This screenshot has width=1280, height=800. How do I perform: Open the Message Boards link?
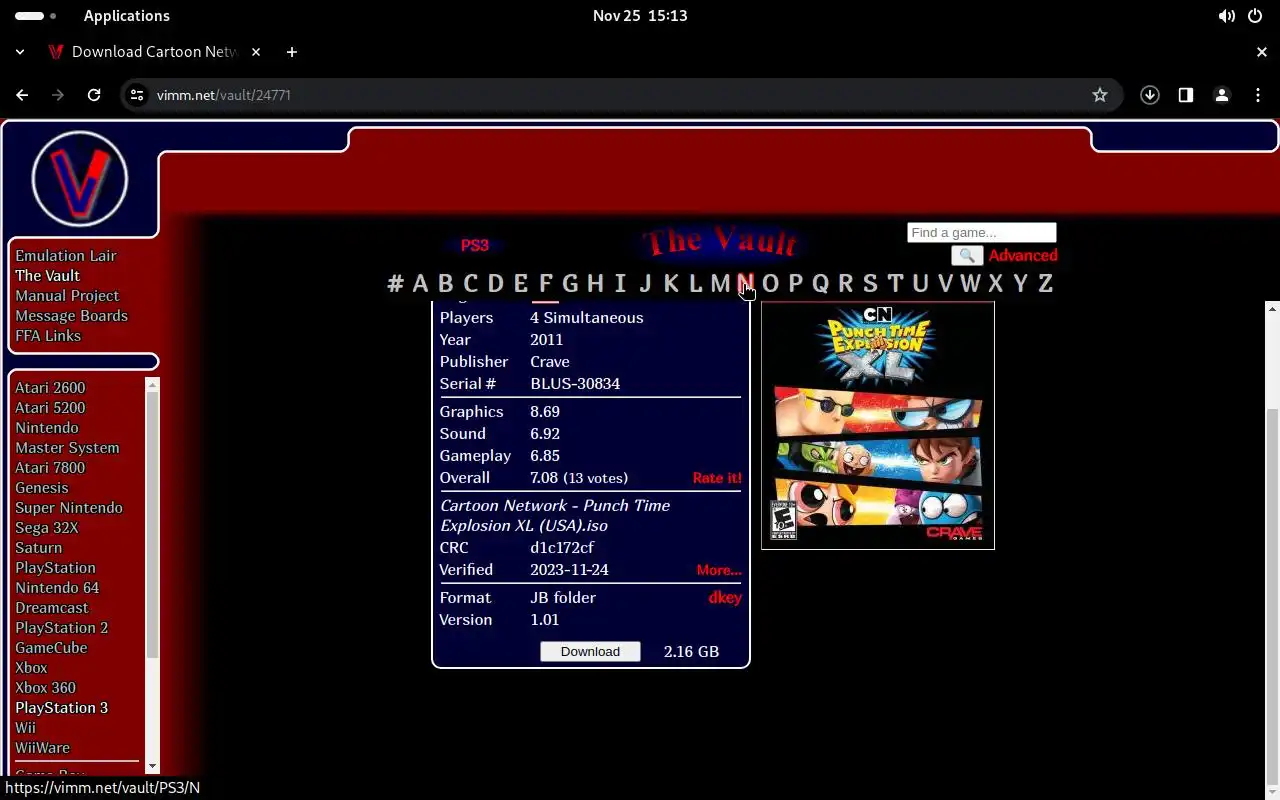point(71,316)
